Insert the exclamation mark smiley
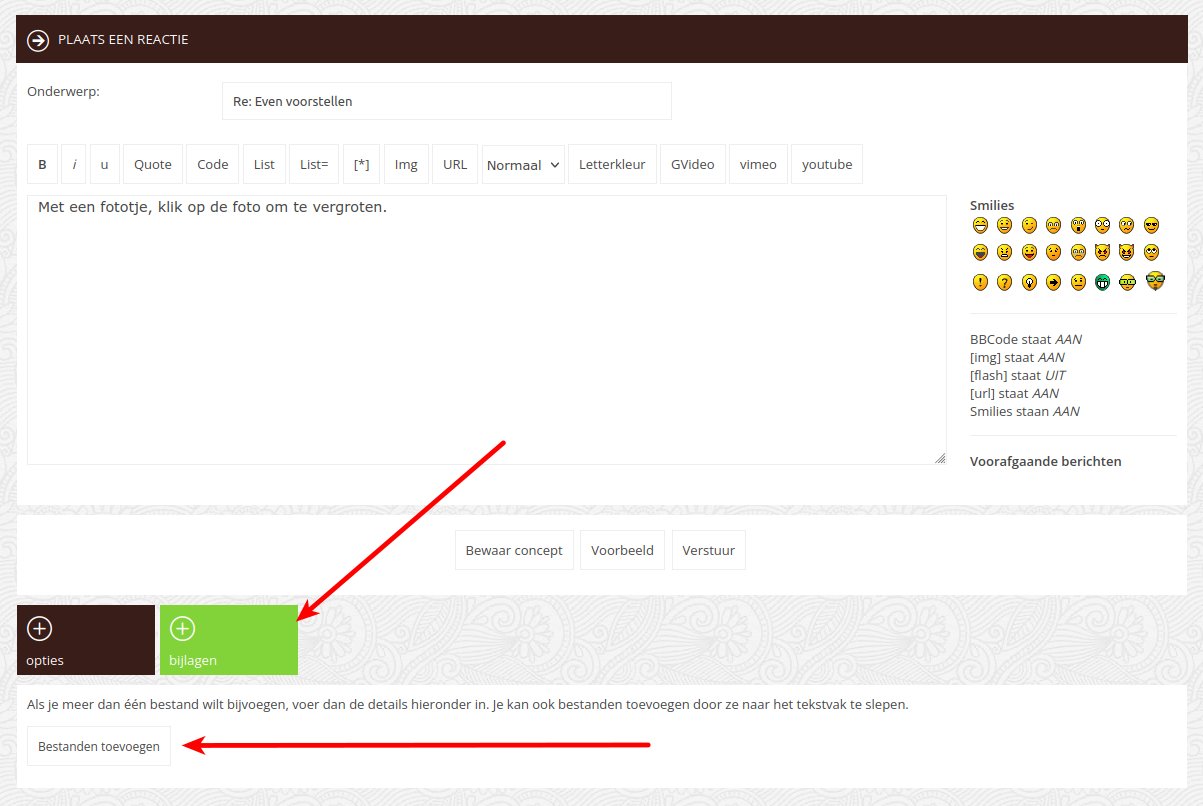Viewport: 1203px width, 806px height. 980,282
